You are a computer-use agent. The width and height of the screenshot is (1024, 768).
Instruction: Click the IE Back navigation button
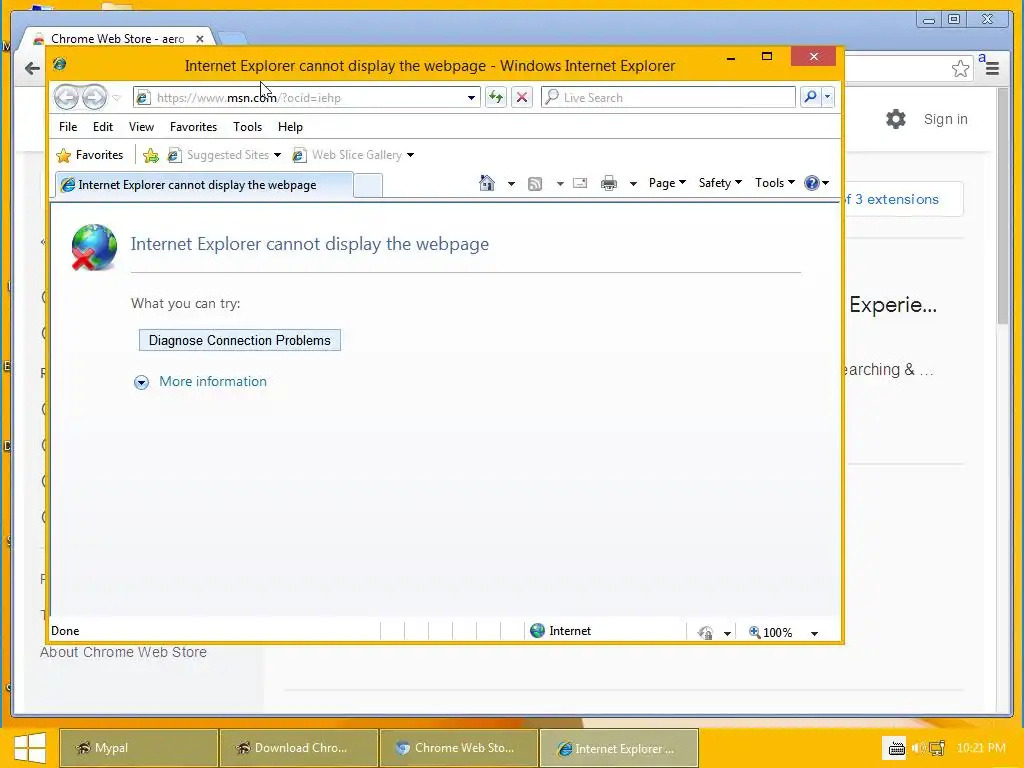[x=66, y=97]
